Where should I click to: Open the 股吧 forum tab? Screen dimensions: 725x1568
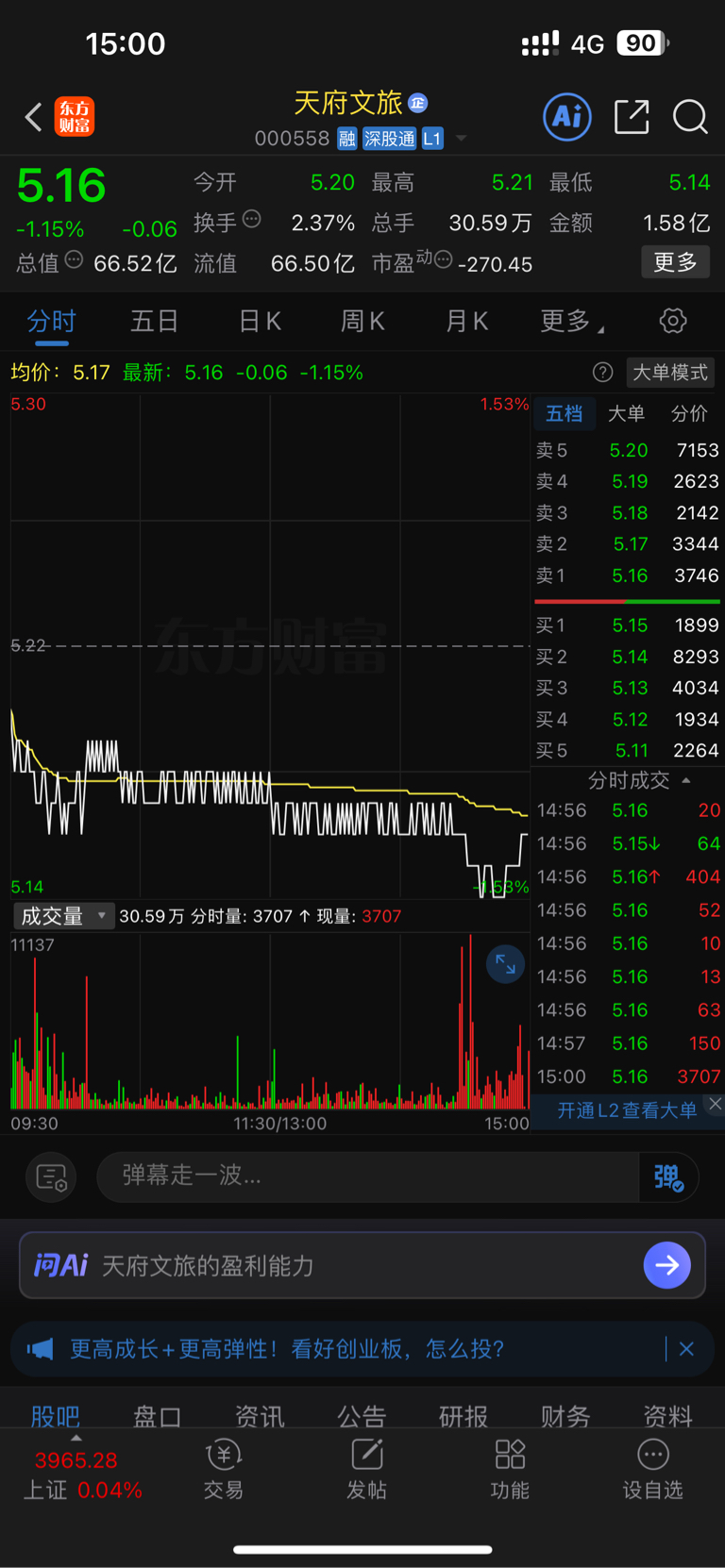click(x=56, y=1415)
